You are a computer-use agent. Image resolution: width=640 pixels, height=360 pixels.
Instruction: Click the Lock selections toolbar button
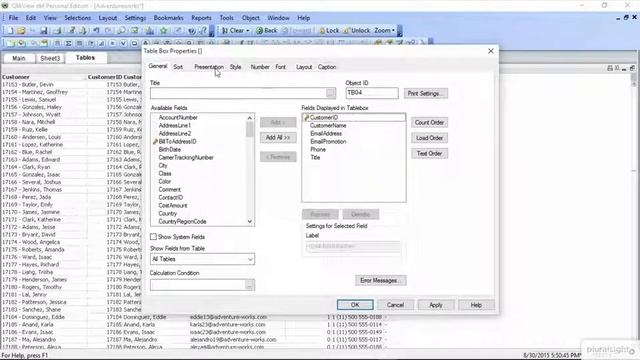click(329, 31)
